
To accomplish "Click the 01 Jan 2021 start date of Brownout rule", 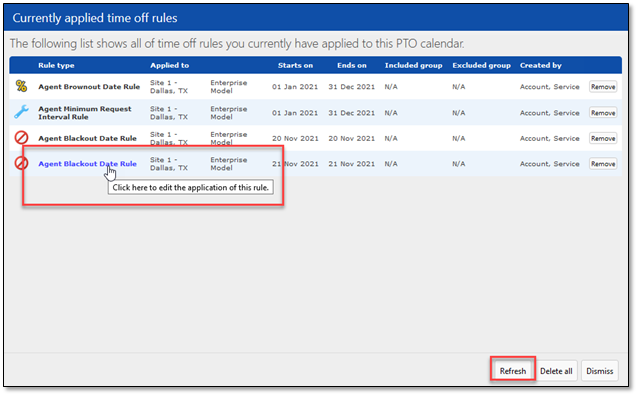I will coord(295,87).
